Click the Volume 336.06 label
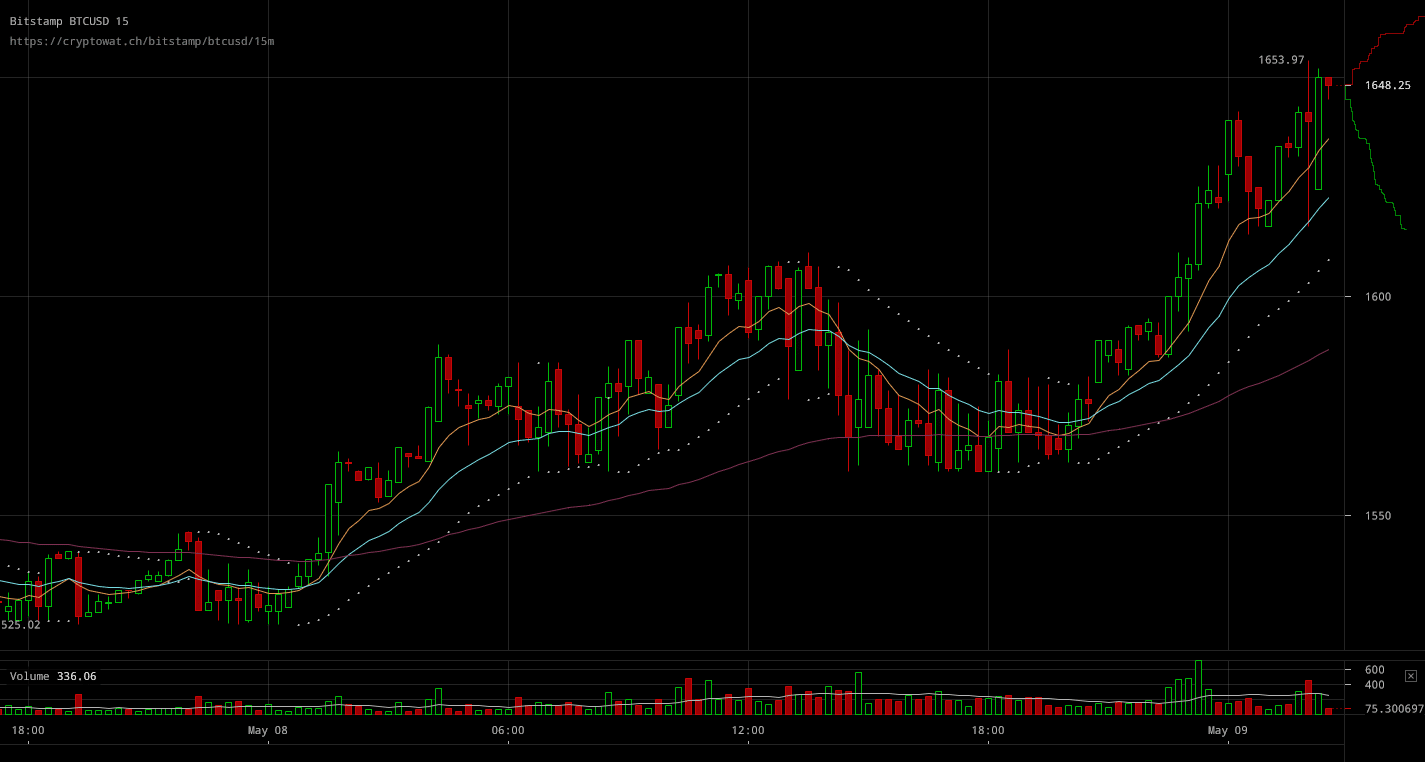 53,676
